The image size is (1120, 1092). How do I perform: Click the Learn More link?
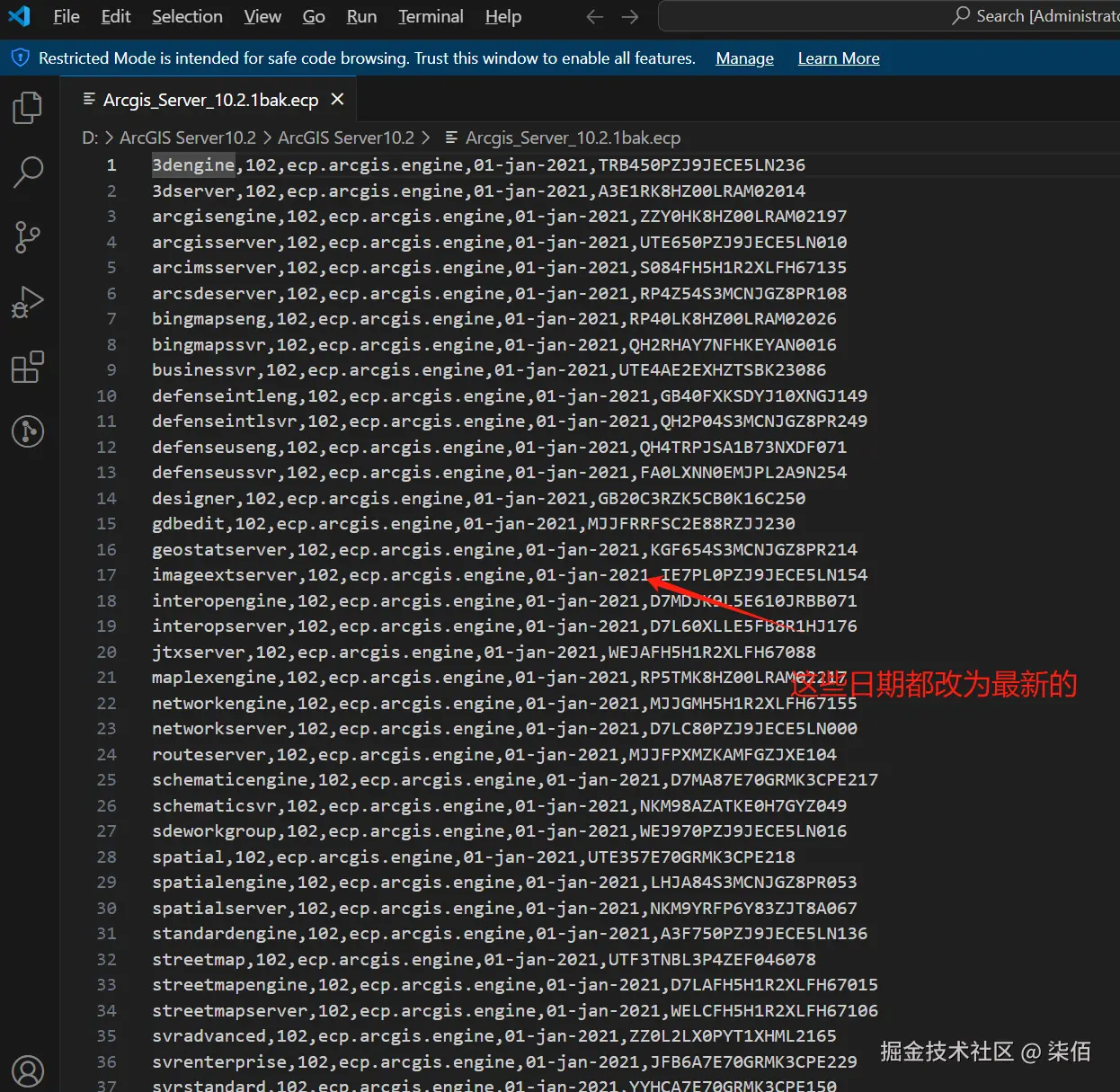839,58
